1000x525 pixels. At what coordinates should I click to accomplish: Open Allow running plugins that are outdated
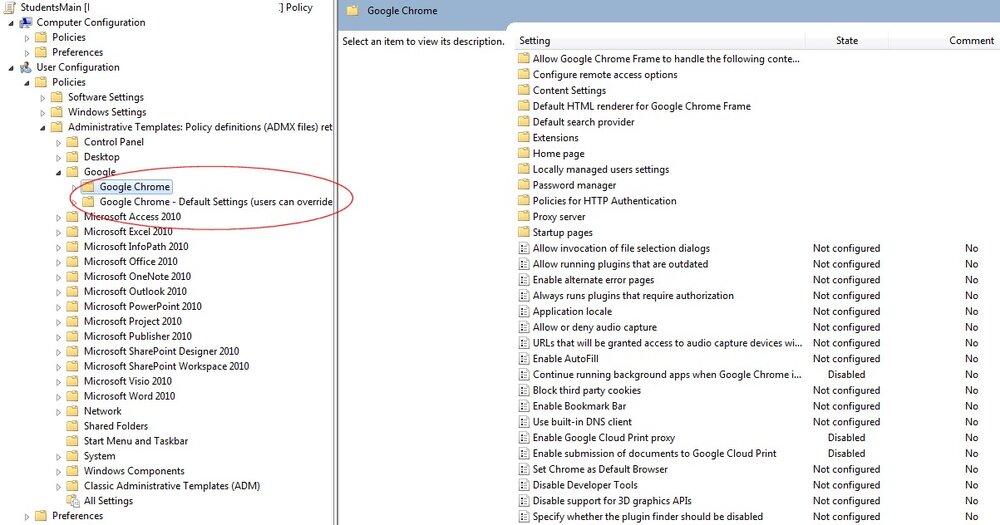(x=620, y=263)
